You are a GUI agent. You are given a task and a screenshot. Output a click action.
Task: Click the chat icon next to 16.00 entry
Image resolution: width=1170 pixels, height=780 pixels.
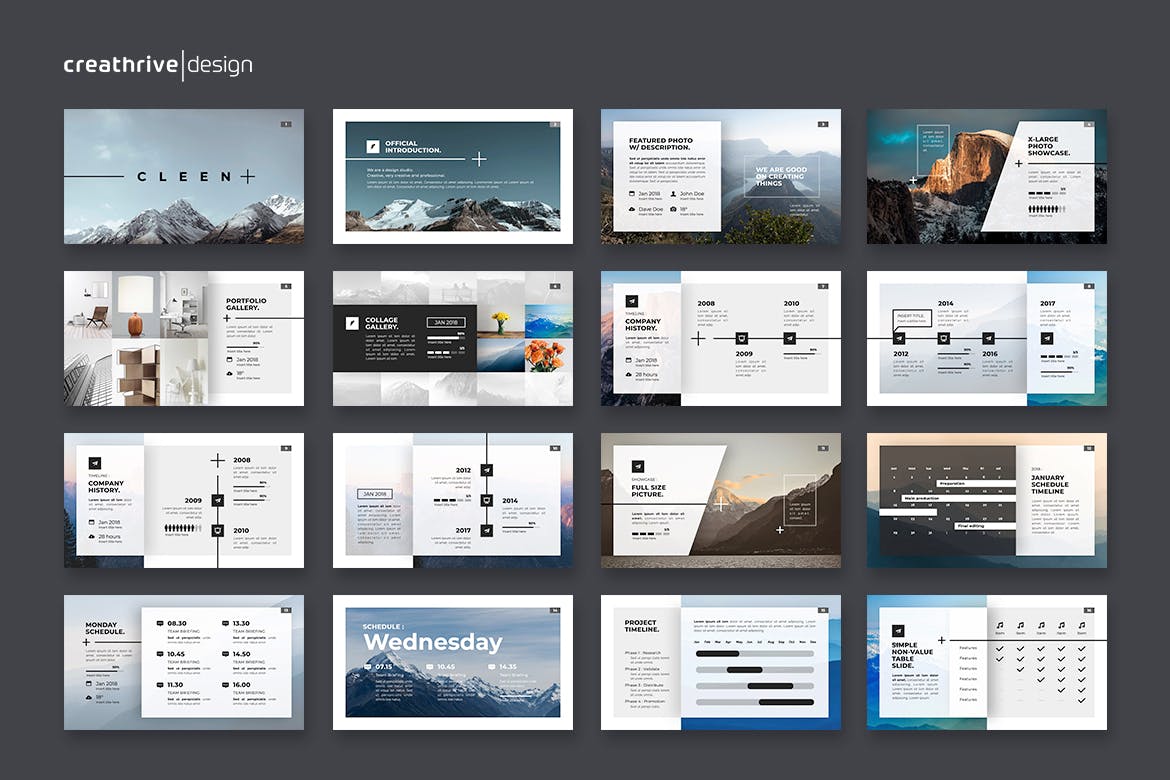click(x=224, y=685)
